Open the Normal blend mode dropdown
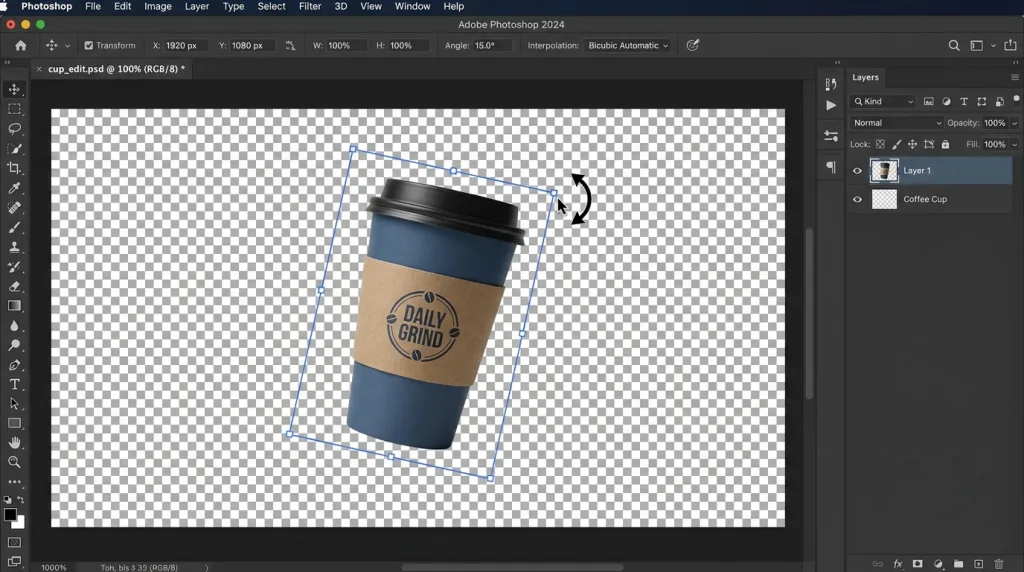1024x572 pixels. [x=896, y=123]
